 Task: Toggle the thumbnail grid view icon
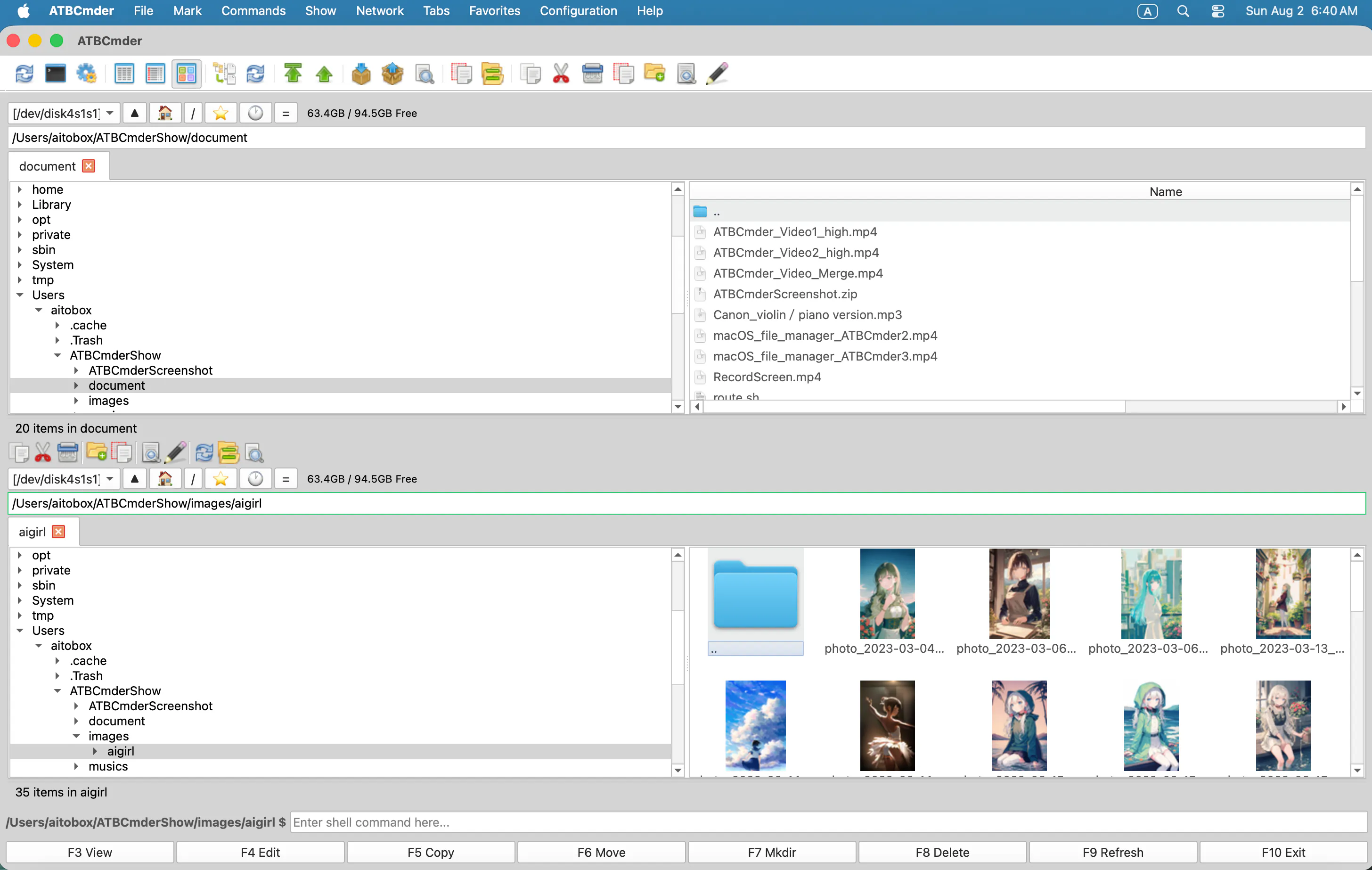point(186,74)
